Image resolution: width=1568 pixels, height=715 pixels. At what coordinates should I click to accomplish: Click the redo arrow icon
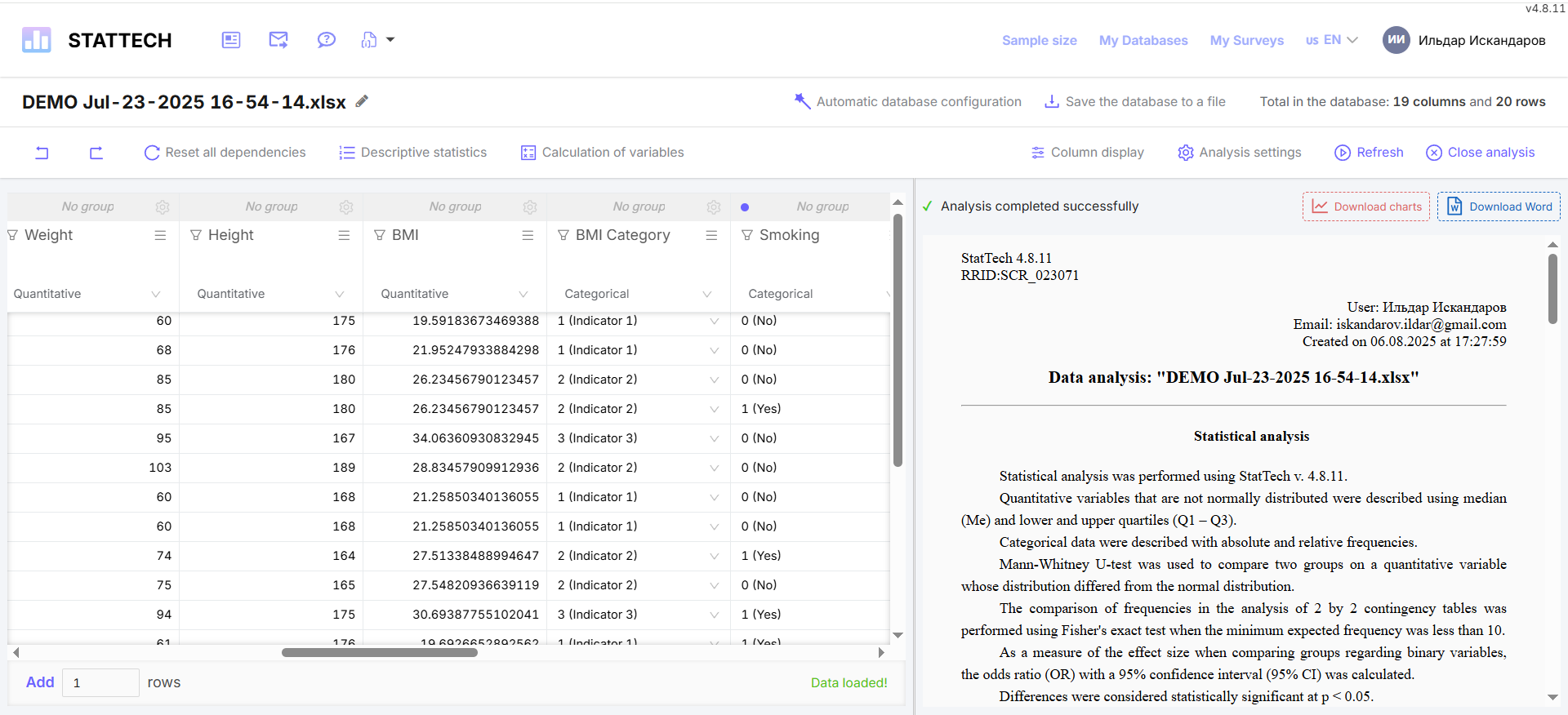click(x=96, y=153)
